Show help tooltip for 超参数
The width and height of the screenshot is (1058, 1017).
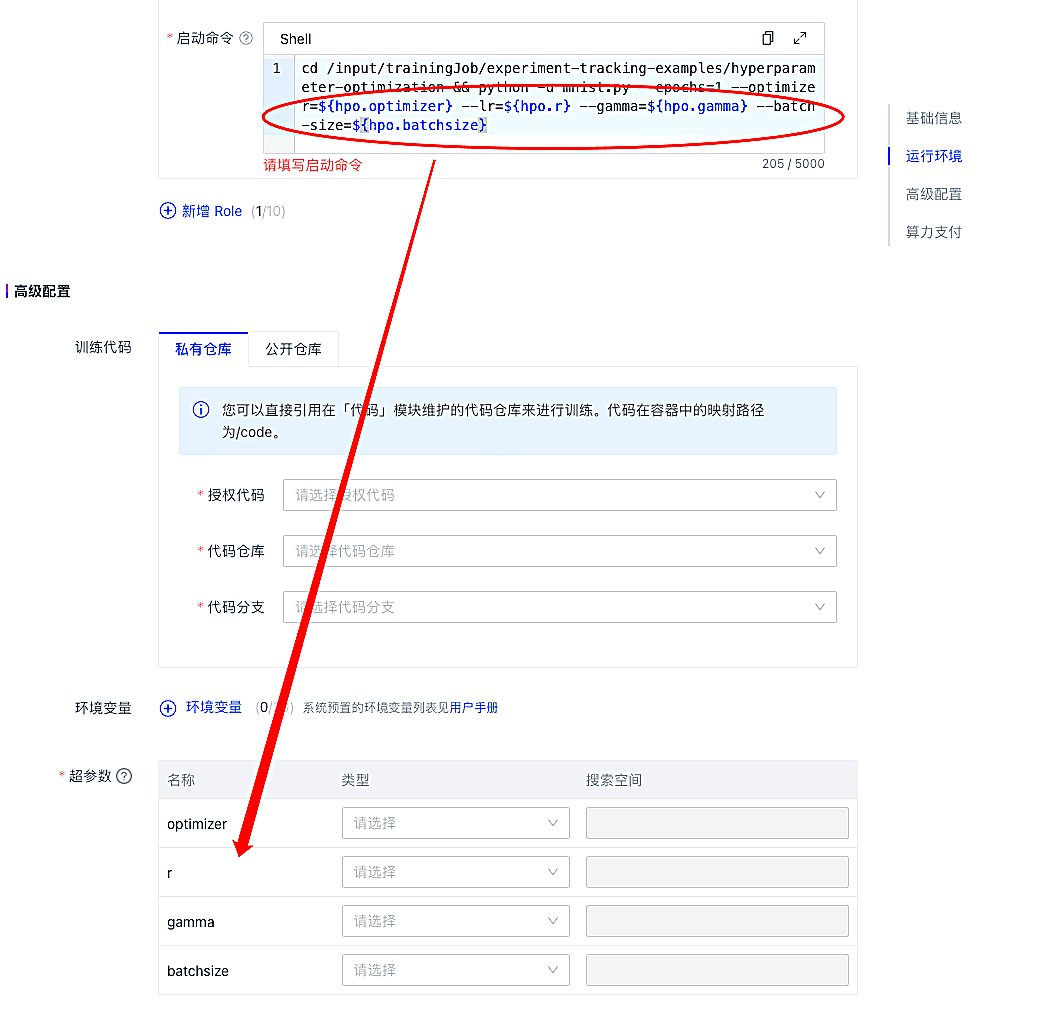pyautogui.click(x=124, y=776)
